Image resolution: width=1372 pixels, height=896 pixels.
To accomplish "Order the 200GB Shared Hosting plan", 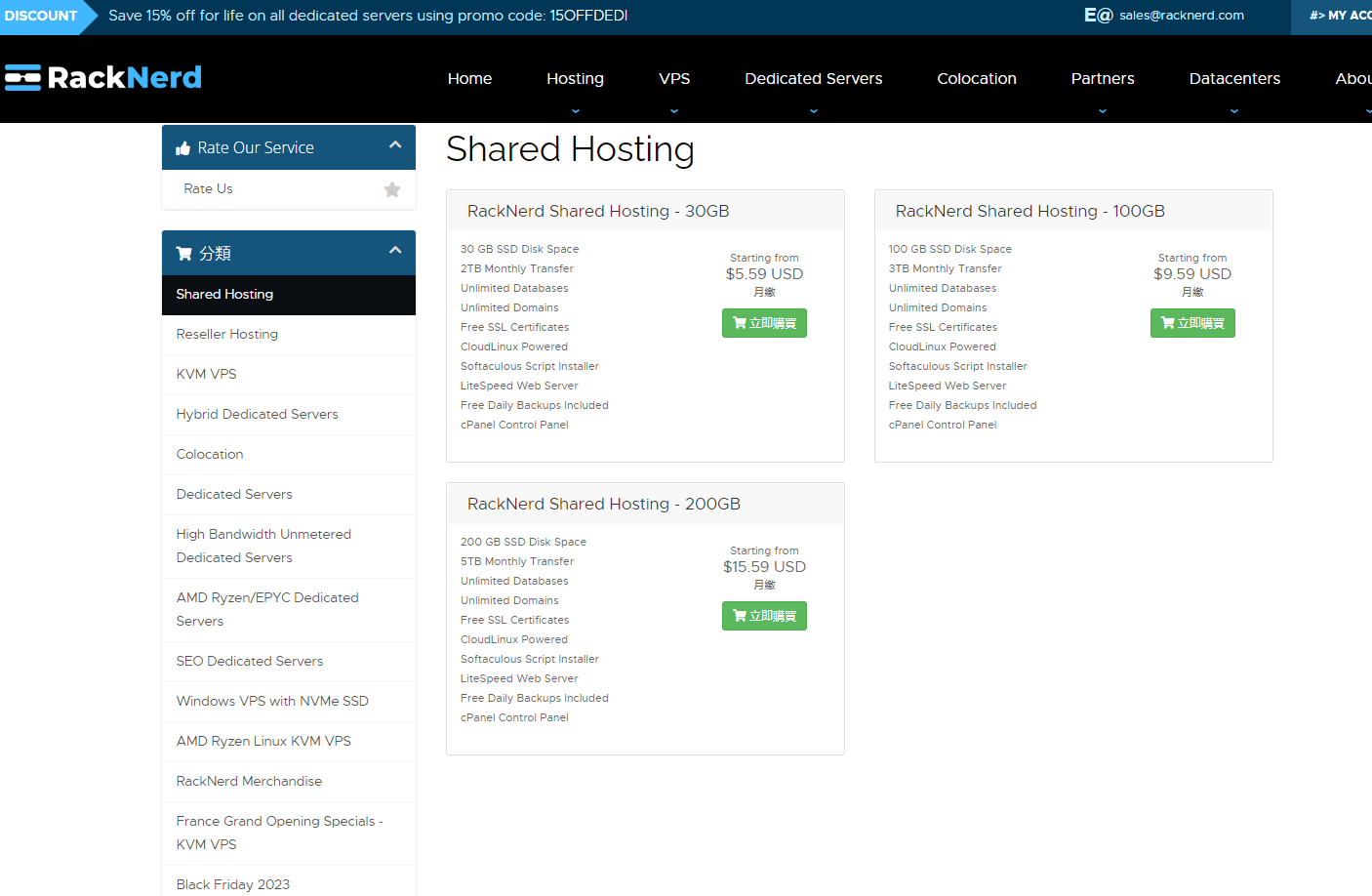I will tap(764, 616).
